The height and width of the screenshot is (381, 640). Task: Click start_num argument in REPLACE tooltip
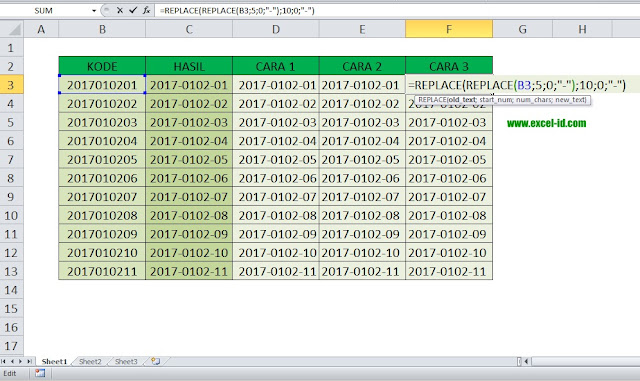click(496, 100)
